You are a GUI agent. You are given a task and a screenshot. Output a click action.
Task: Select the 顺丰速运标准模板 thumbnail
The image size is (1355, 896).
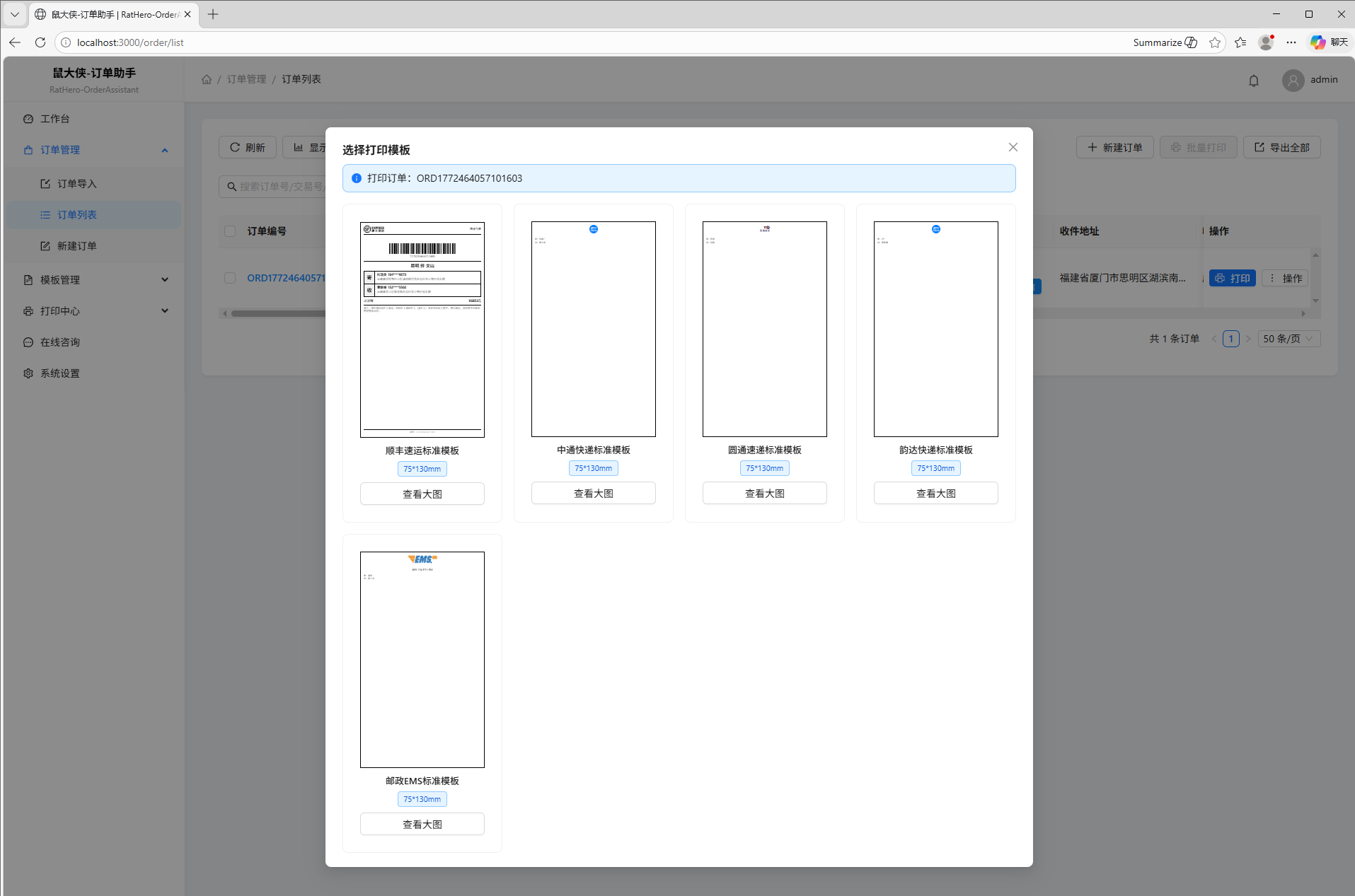pos(422,330)
